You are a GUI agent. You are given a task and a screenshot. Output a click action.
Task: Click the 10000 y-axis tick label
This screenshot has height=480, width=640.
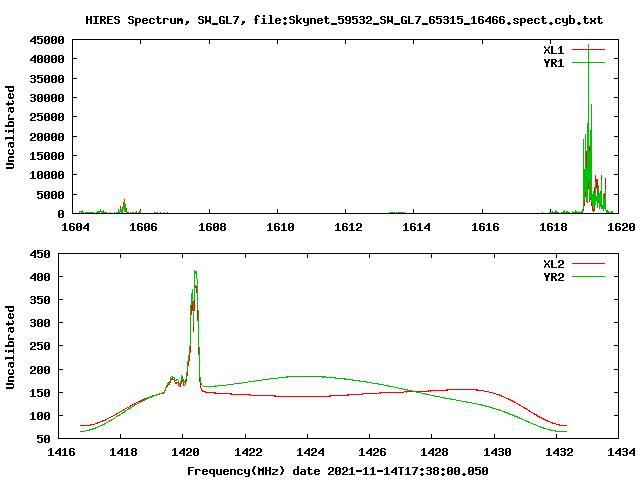coord(47,175)
